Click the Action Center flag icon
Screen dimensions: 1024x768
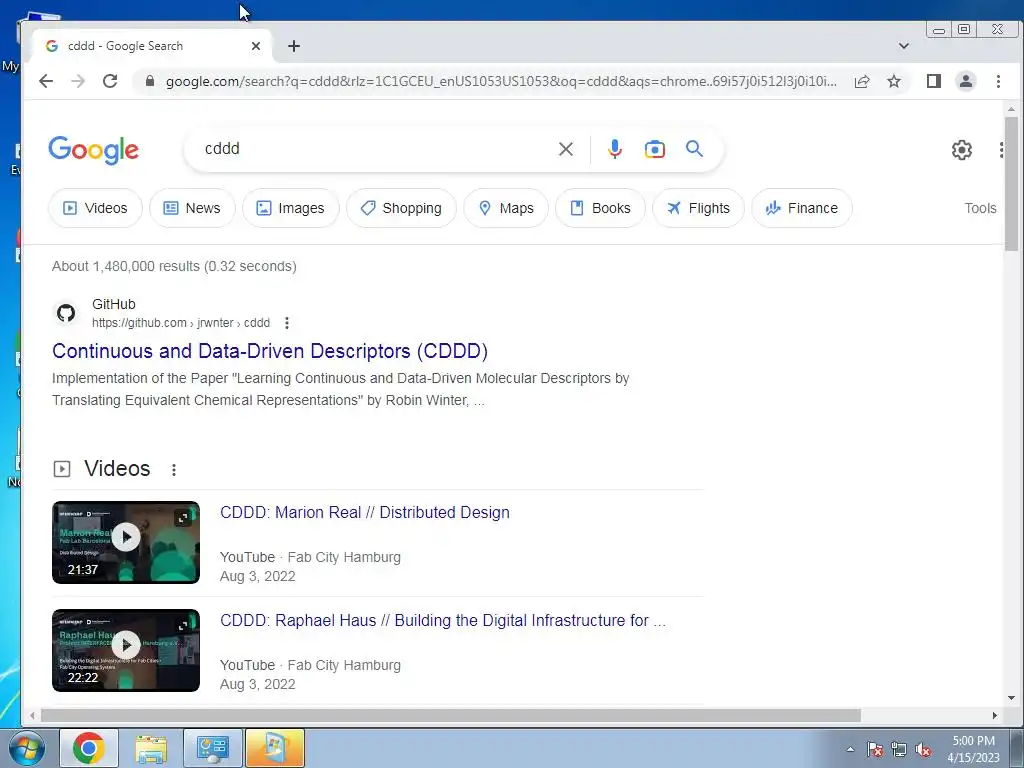[875, 750]
